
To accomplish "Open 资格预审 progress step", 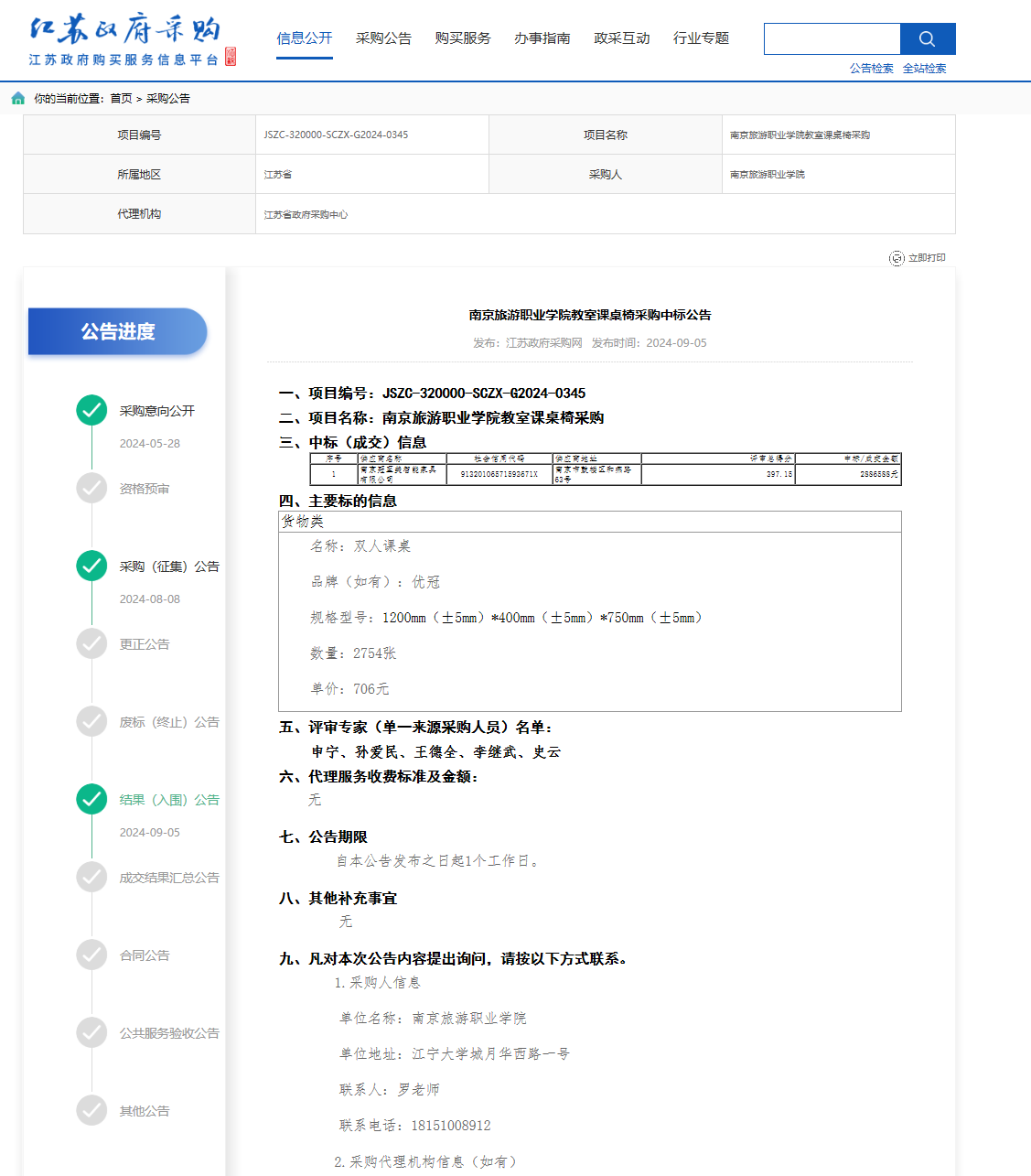I will [145, 489].
